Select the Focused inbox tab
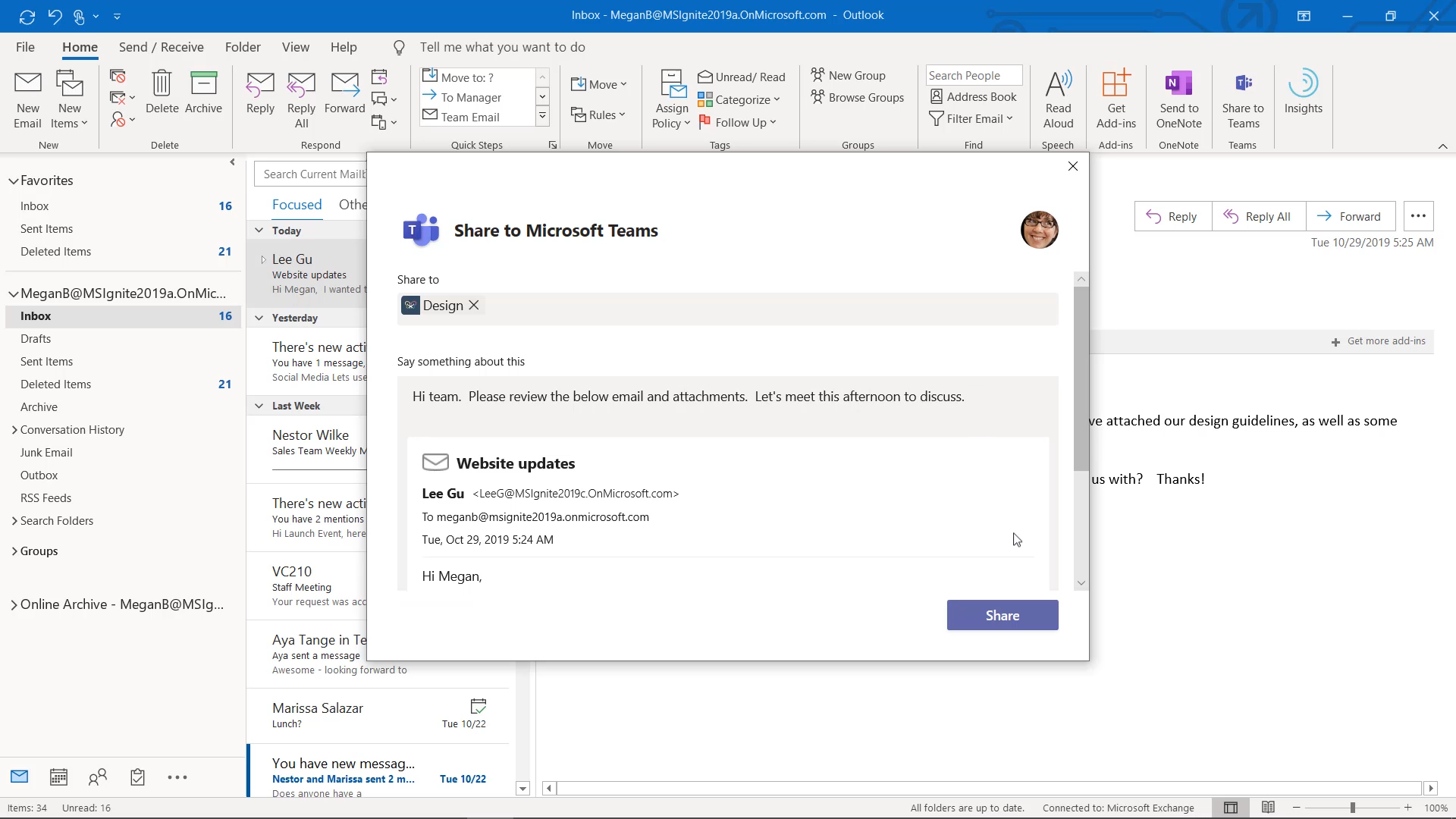Viewport: 1456px width, 819px height. 297,205
